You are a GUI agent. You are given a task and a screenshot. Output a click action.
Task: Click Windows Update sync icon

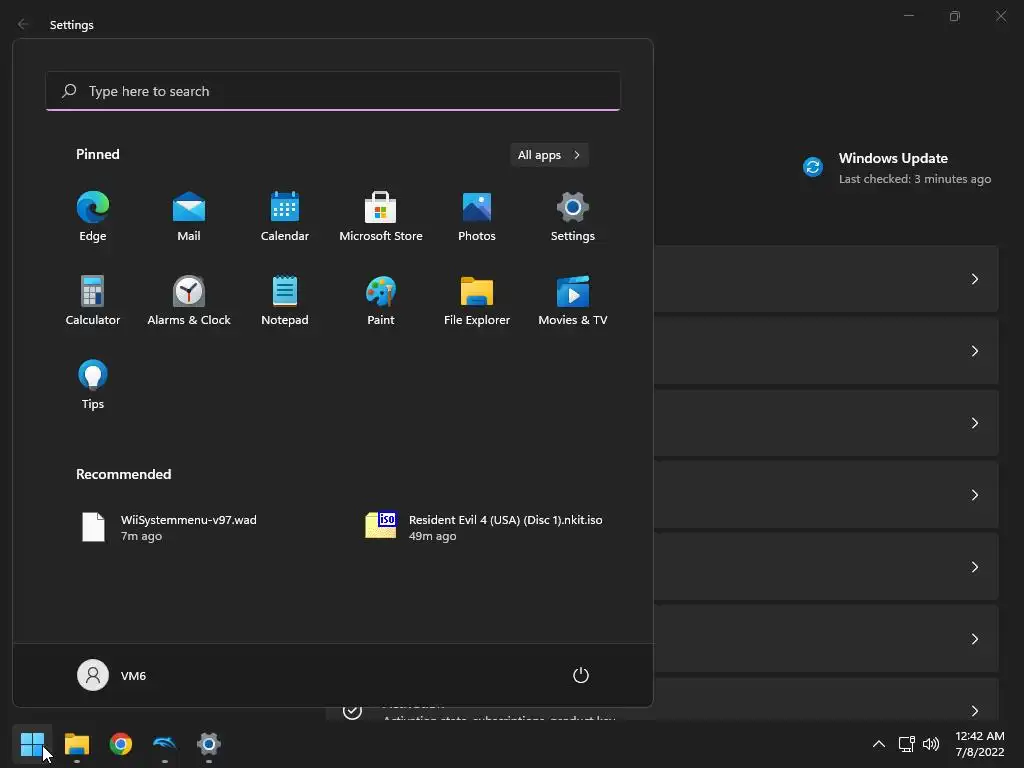tap(813, 167)
